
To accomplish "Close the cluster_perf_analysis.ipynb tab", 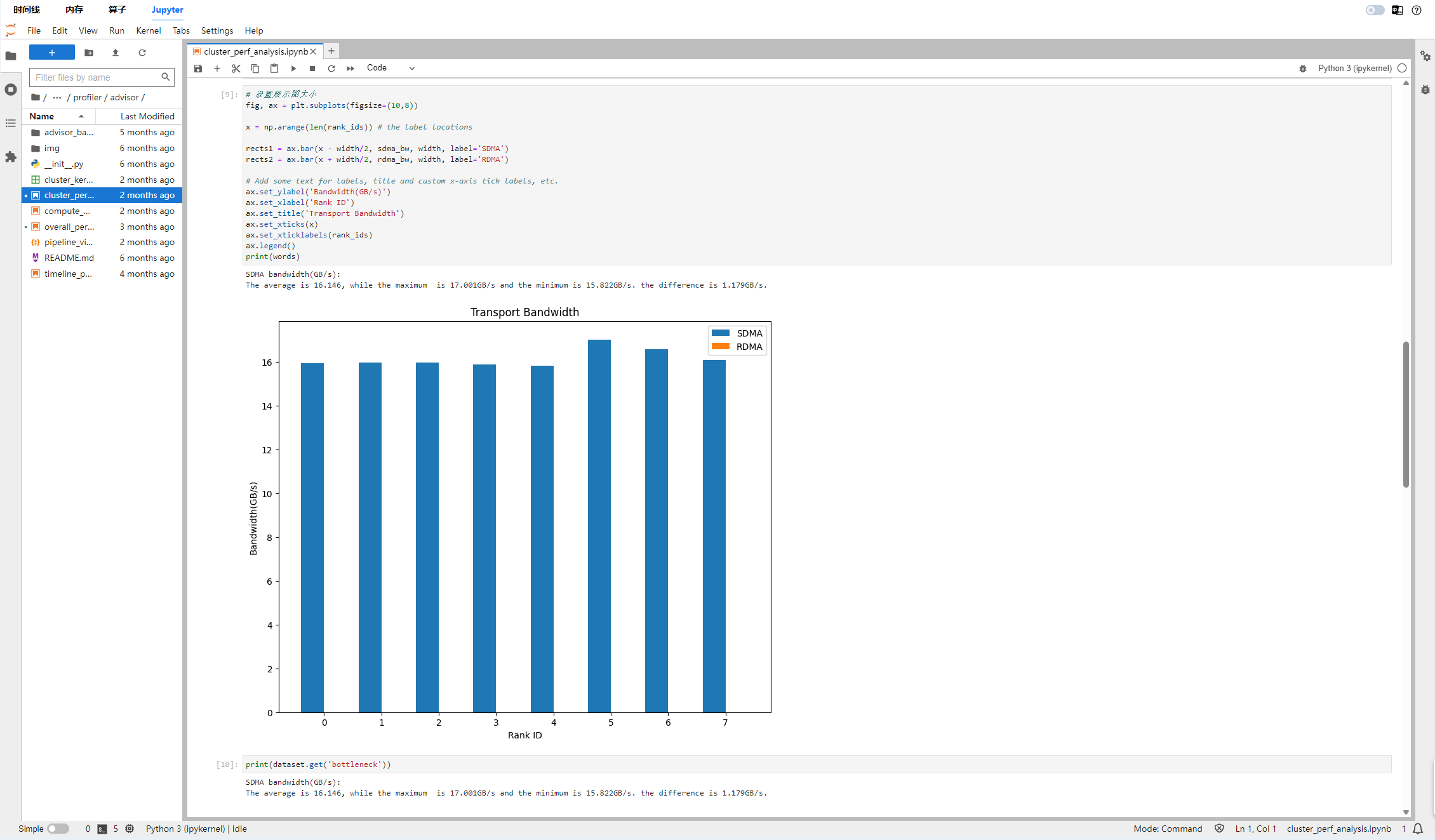I will coord(313,51).
